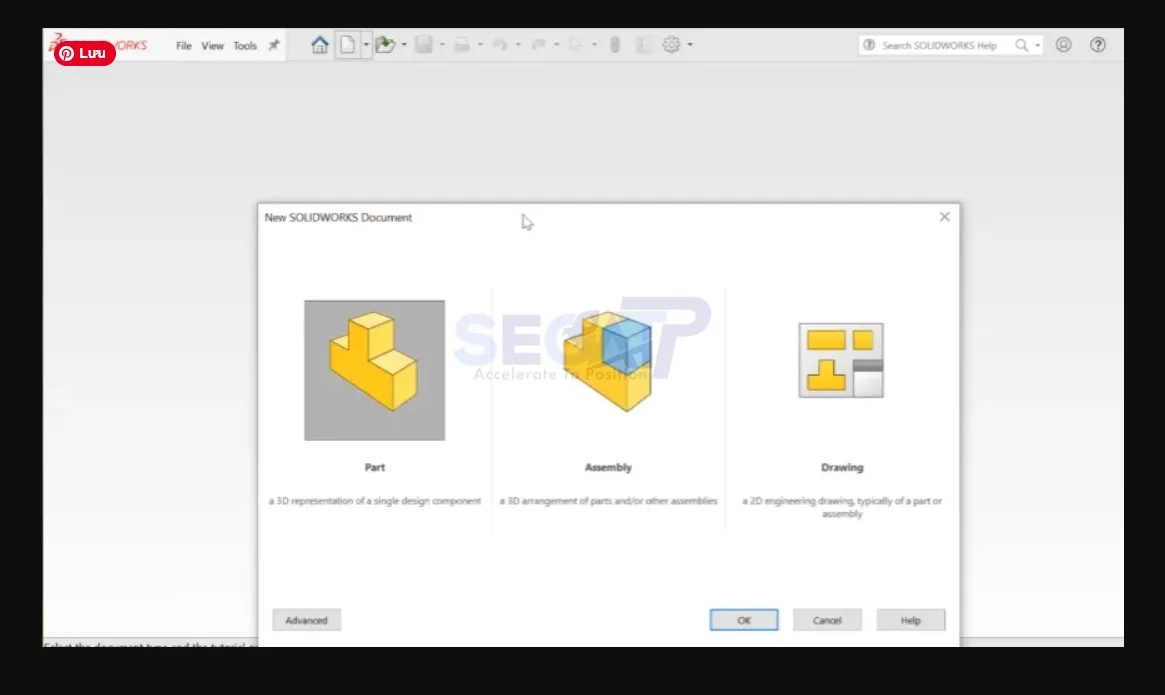The height and width of the screenshot is (695, 1165).
Task: Click the Help question mark icon
Action: [x=1098, y=45]
